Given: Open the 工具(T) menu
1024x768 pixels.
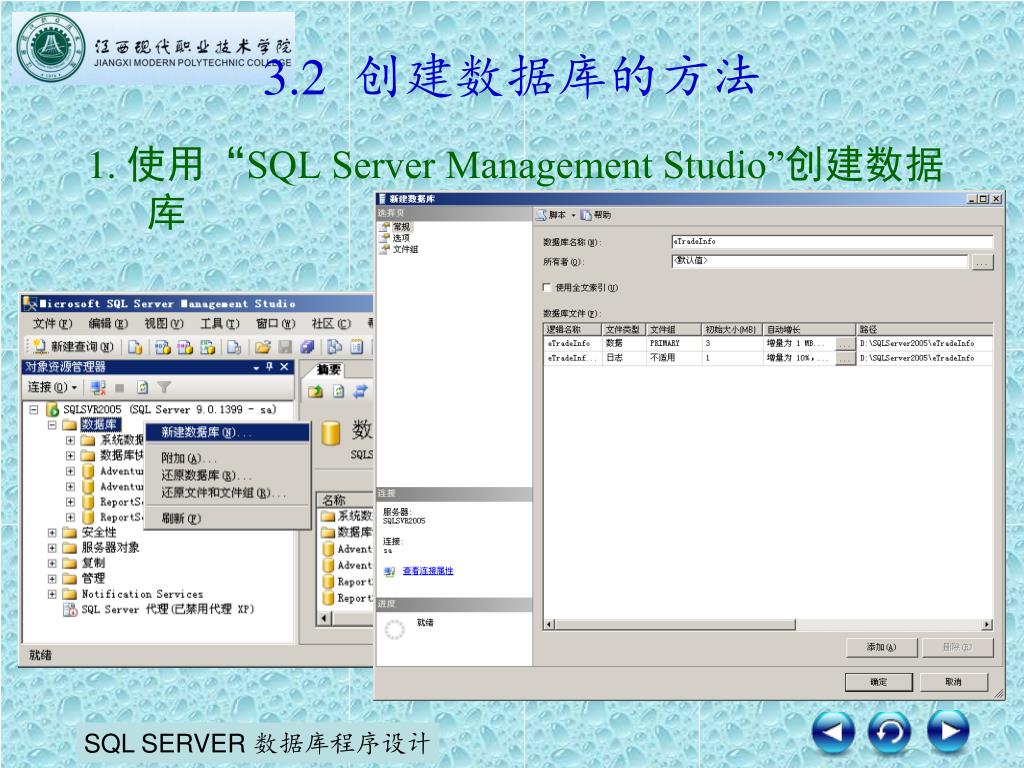Looking at the screenshot, I should point(219,324).
